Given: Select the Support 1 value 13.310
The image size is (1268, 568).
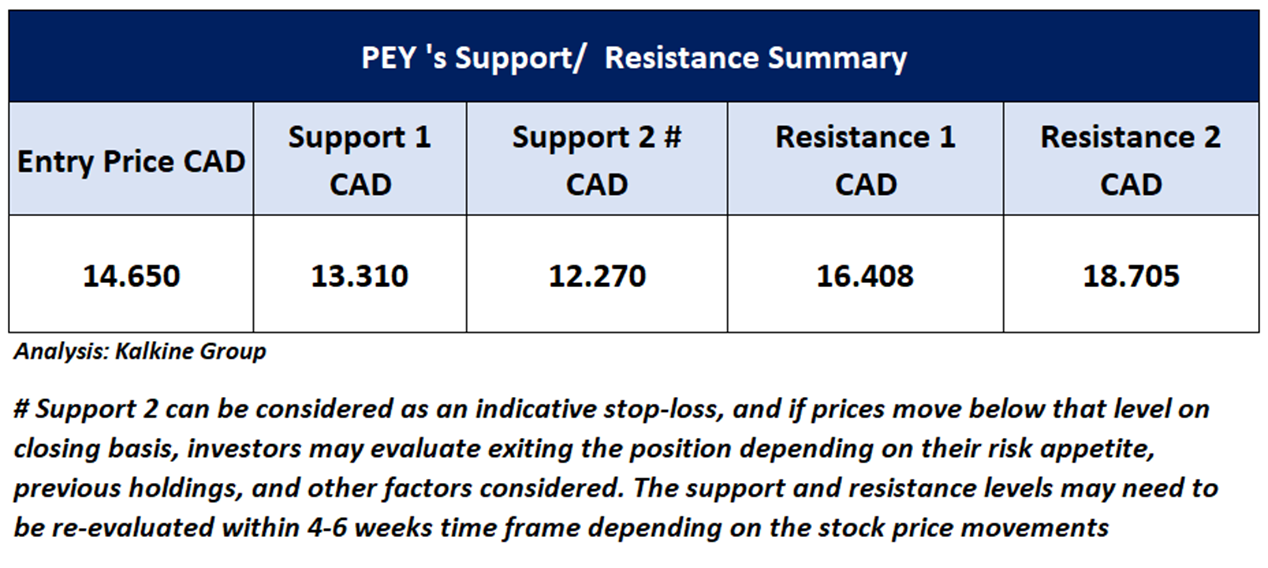Looking at the screenshot, I should [359, 275].
